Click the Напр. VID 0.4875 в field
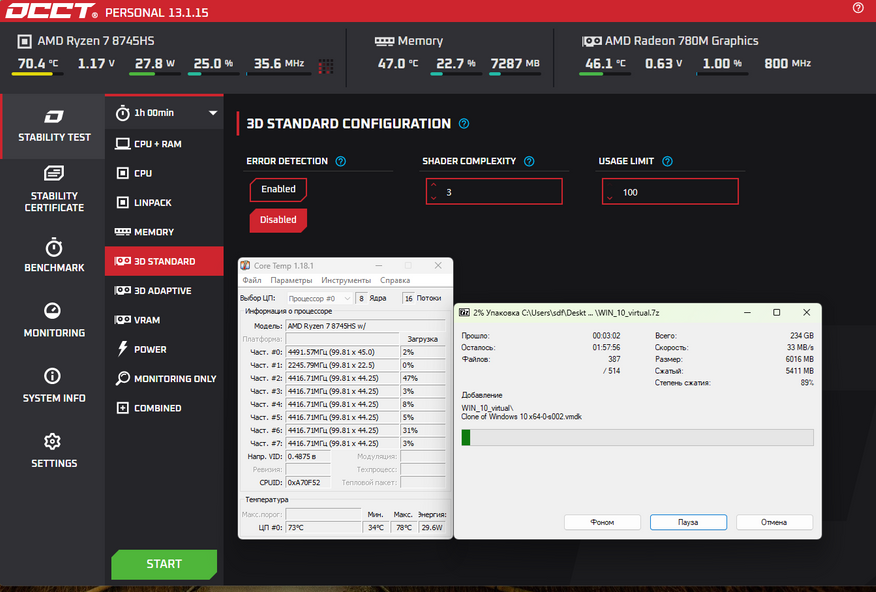The width and height of the screenshot is (876, 592). (x=308, y=456)
